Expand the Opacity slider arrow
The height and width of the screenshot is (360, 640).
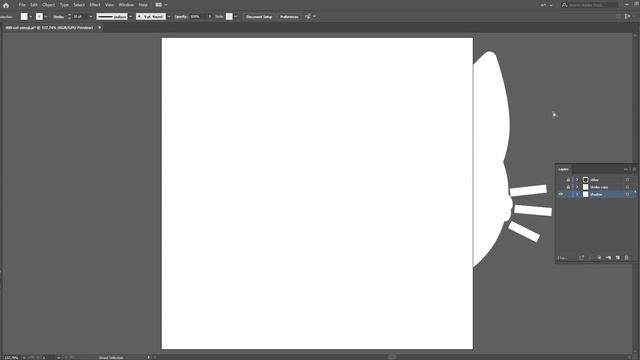pyautogui.click(x=210, y=17)
